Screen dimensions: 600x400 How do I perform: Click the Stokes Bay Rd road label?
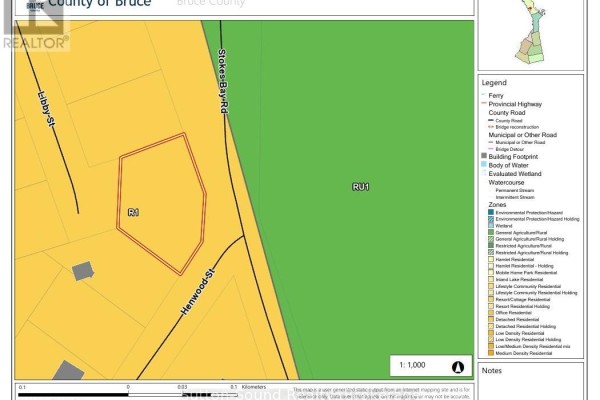tap(223, 81)
